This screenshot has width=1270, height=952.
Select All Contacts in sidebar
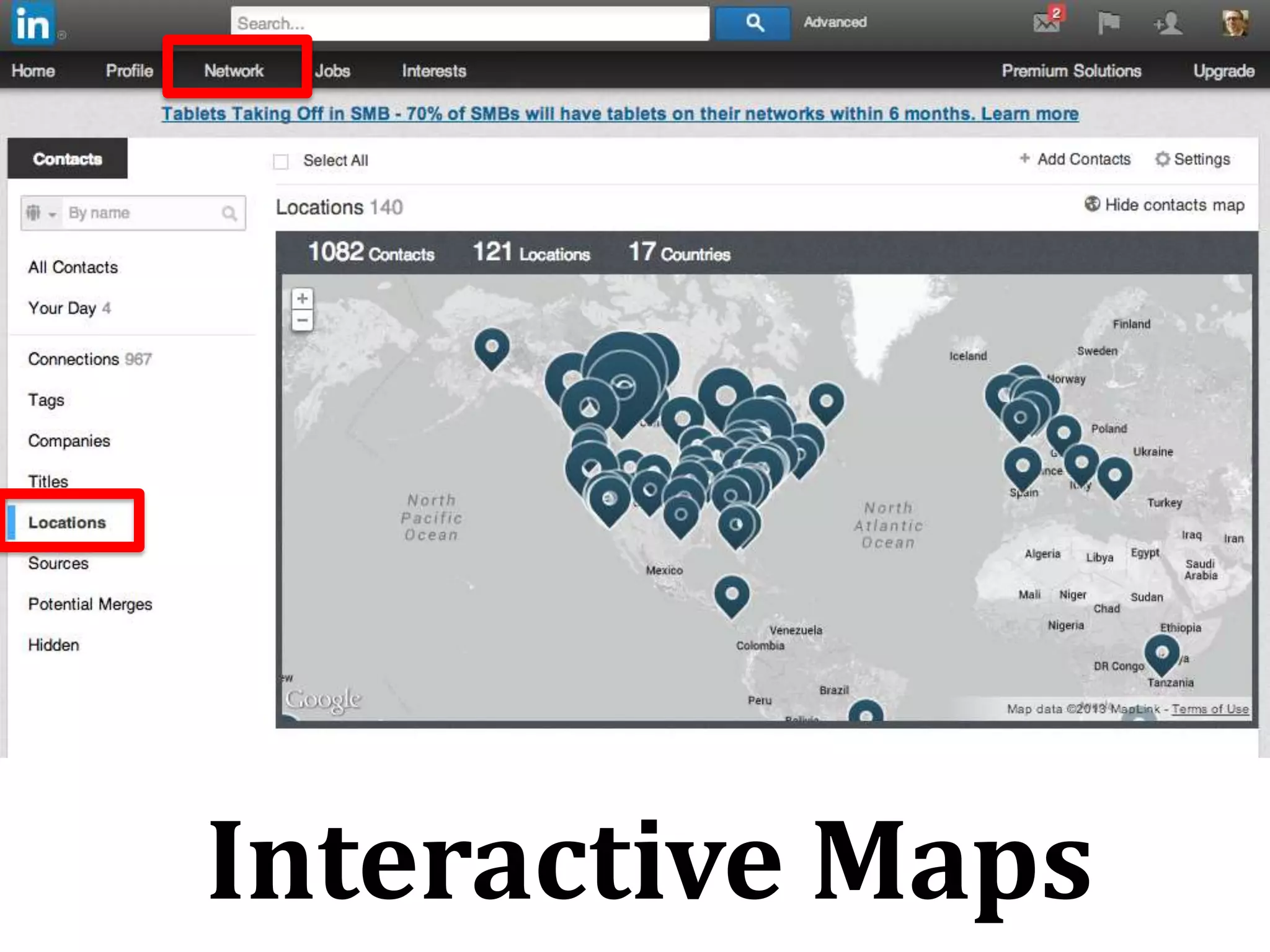pyautogui.click(x=73, y=267)
